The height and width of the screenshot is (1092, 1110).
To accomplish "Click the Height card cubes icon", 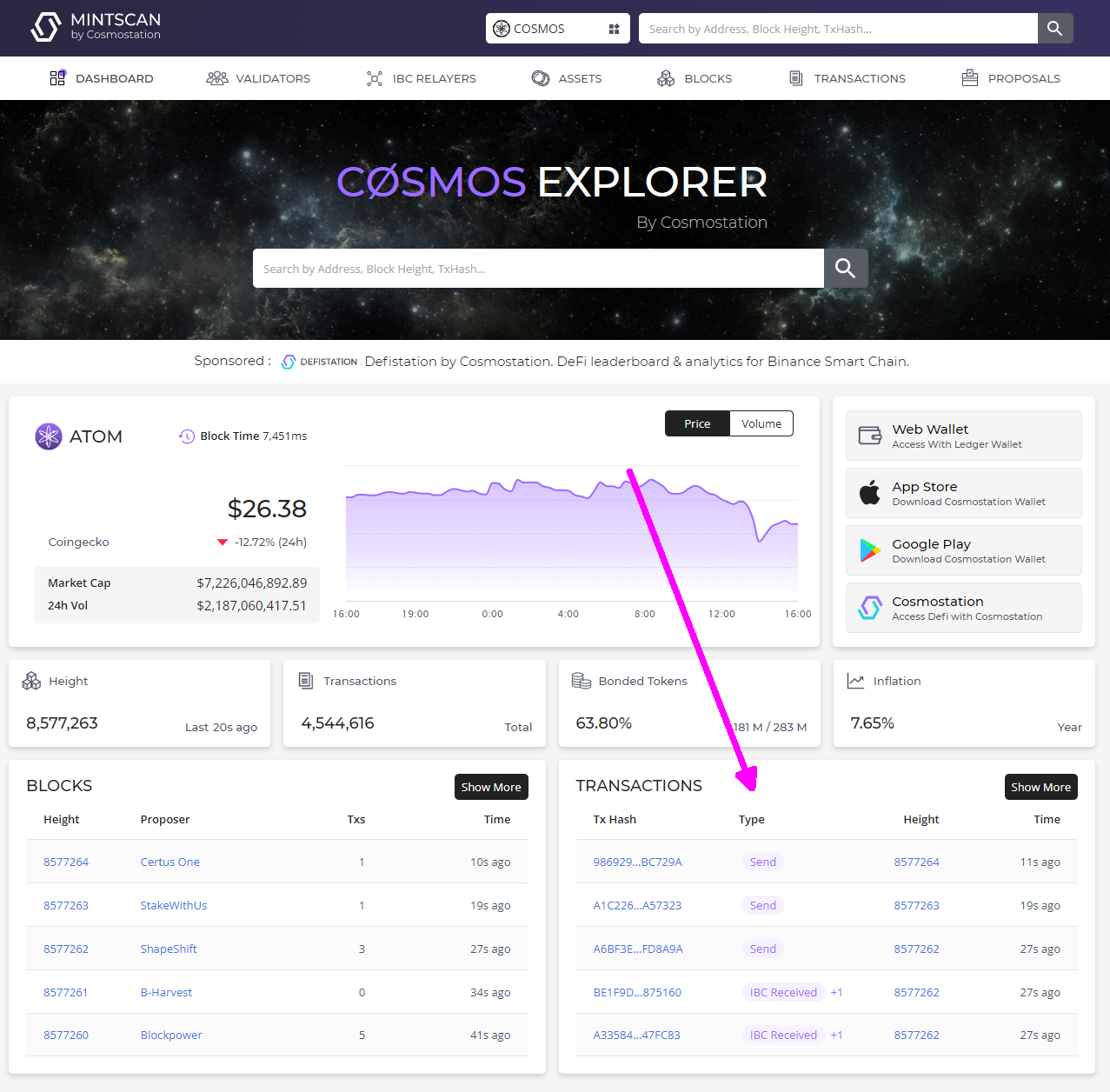I will (31, 681).
